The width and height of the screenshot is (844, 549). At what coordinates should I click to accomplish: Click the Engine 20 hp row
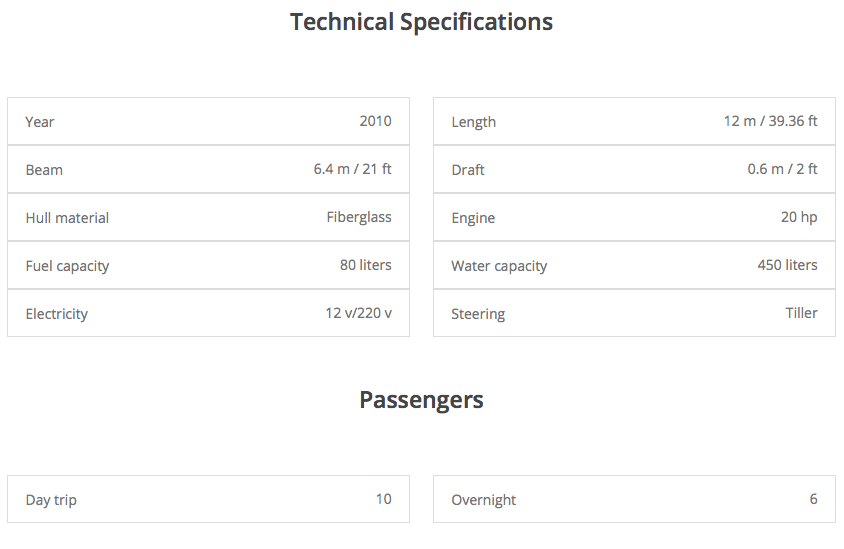click(x=634, y=218)
